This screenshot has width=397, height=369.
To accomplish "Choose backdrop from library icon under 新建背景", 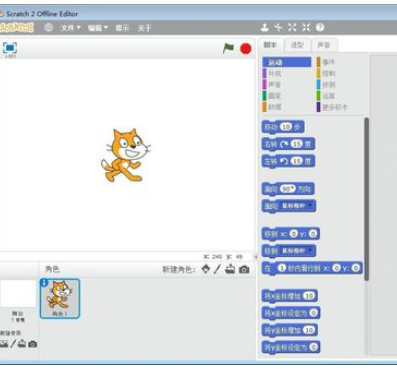I will 4,344.
